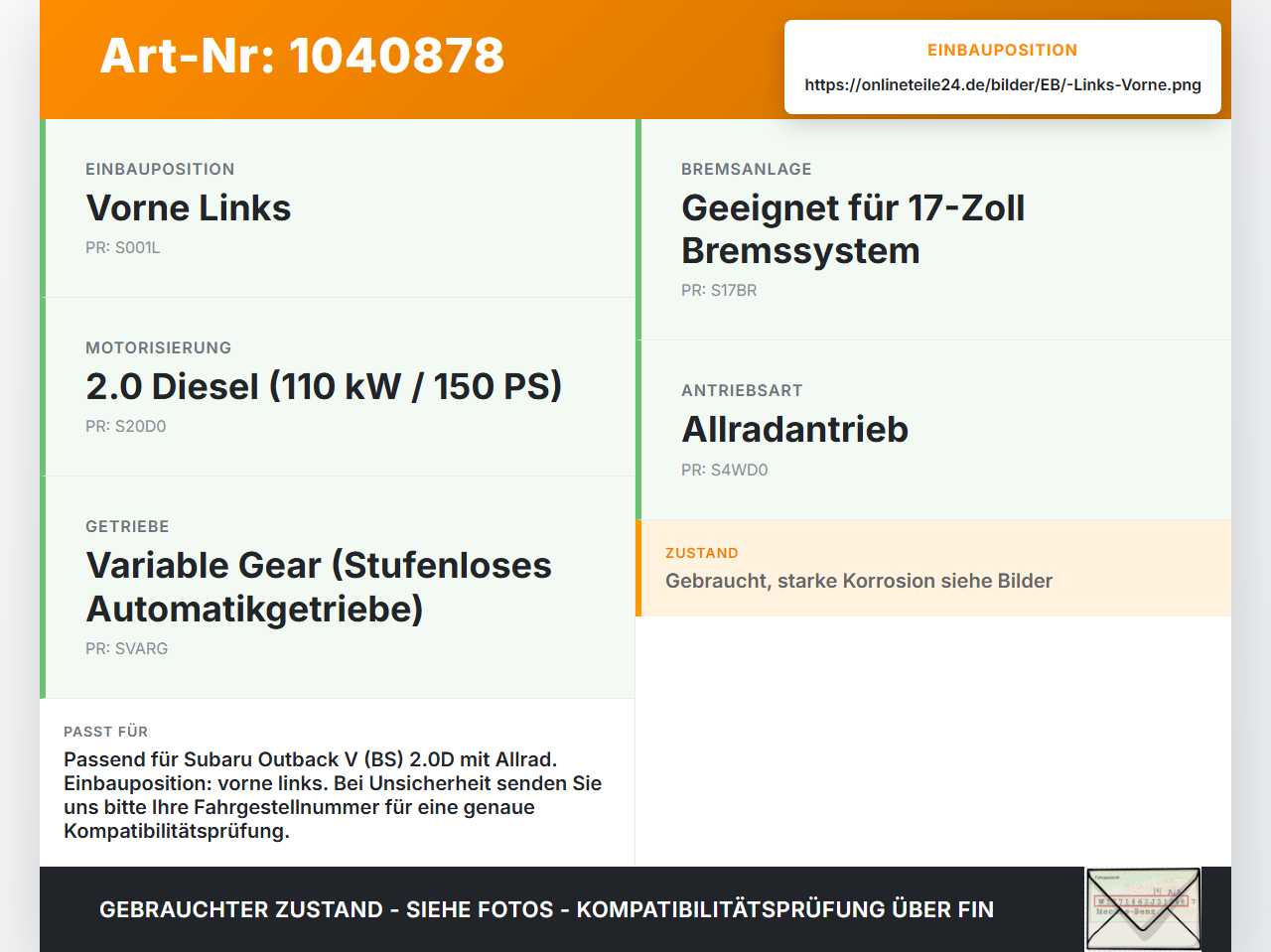Select the Passend für Subaru Outback V paragraph

[333, 795]
